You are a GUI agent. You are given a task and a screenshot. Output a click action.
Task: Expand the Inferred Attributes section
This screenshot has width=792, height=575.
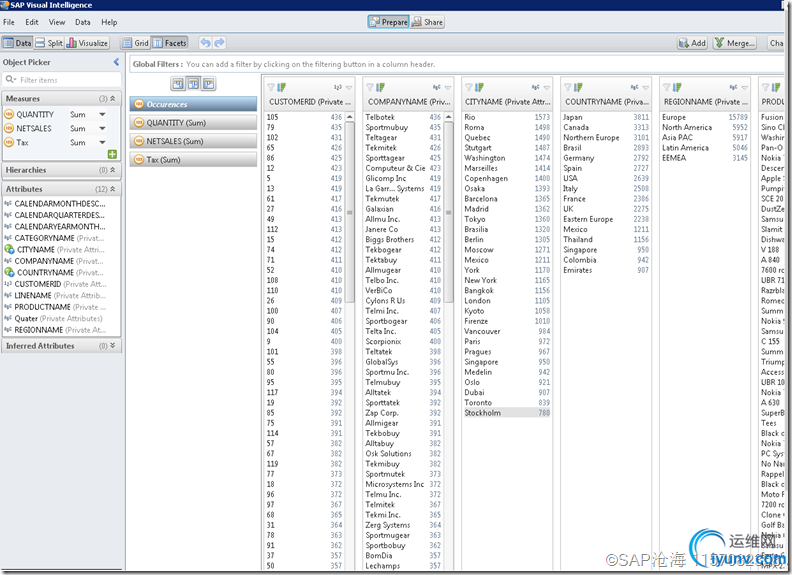pos(113,346)
